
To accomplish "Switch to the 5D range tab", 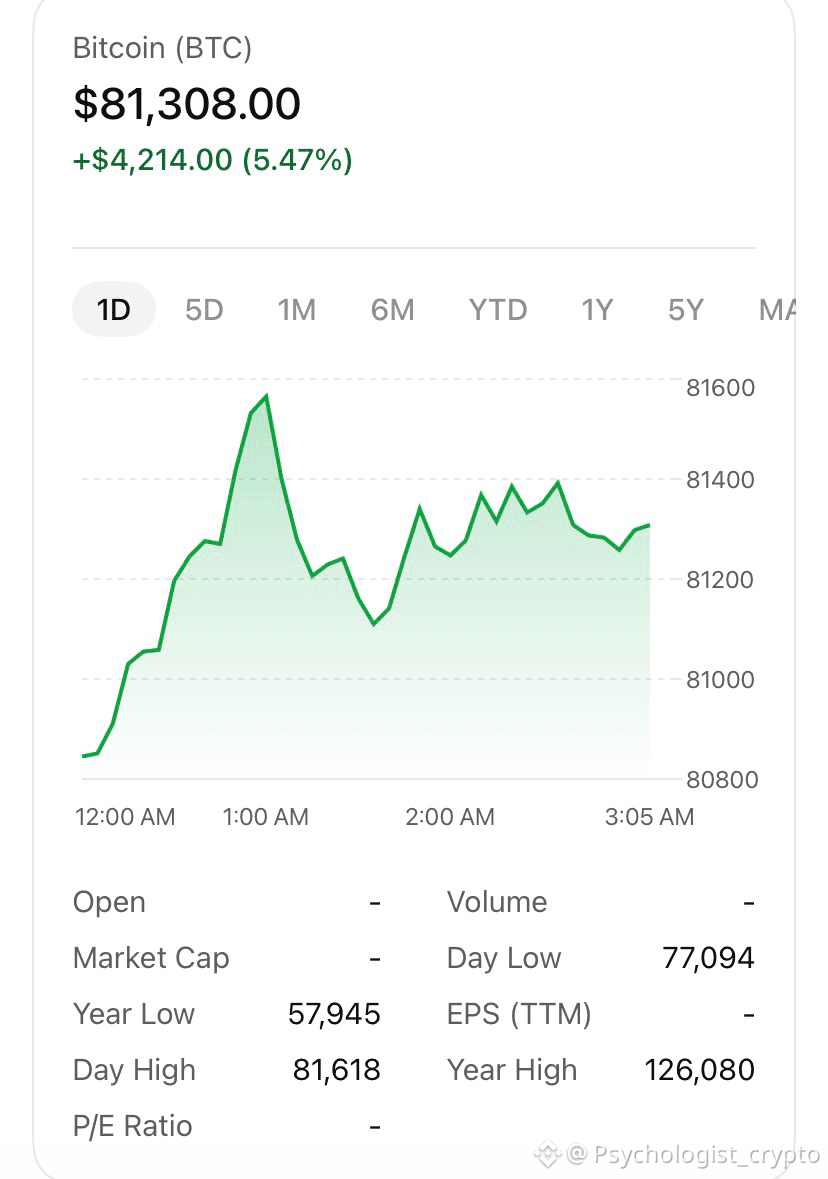I will click(205, 310).
